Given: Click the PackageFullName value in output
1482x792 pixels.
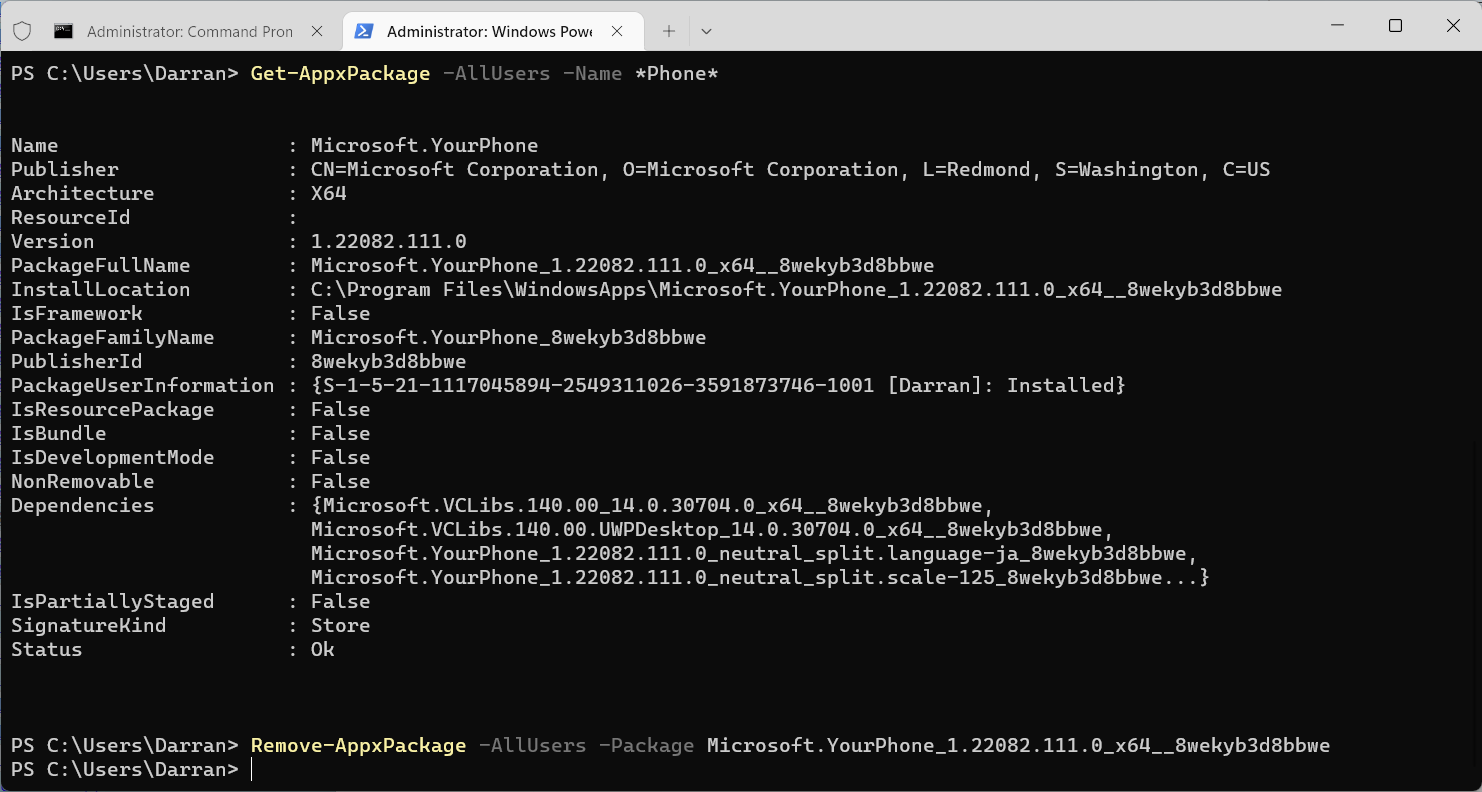Looking at the screenshot, I should point(622,266).
